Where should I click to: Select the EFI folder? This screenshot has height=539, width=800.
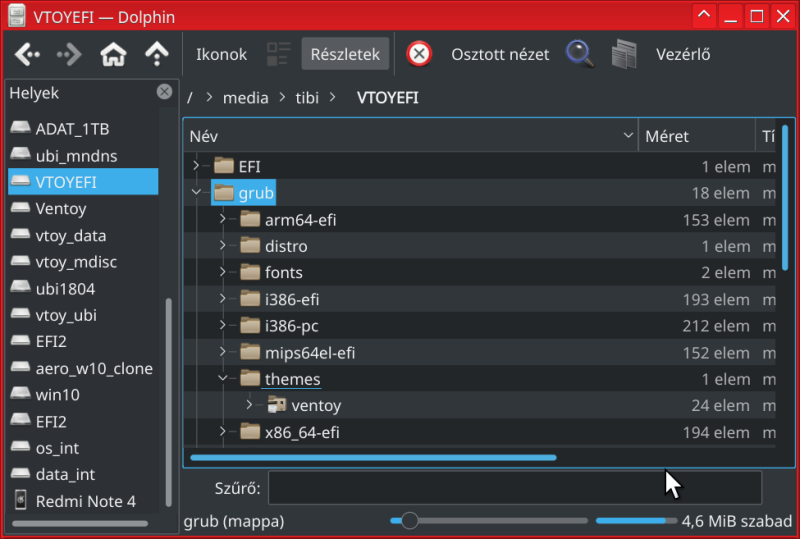[x=237, y=166]
